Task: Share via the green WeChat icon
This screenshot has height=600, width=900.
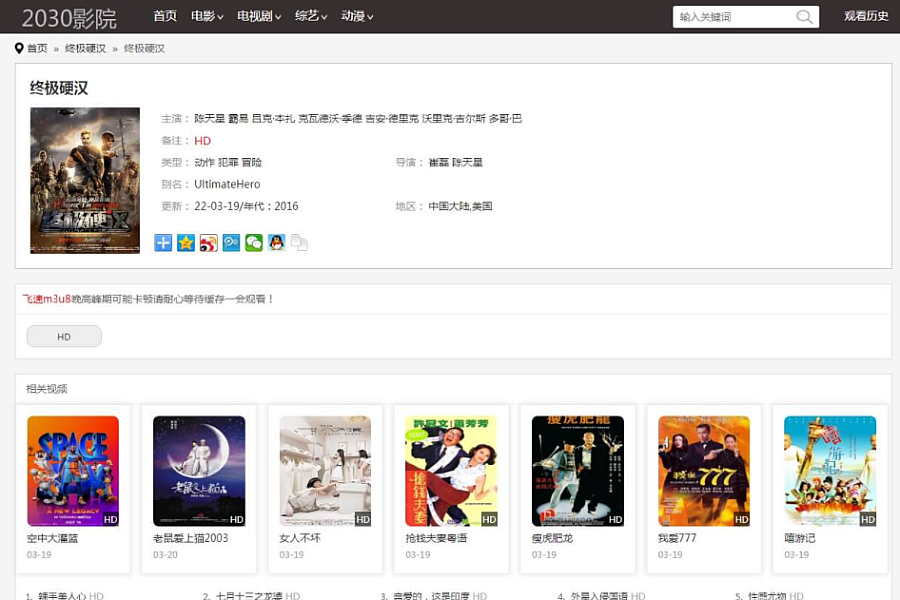Action: coord(254,243)
